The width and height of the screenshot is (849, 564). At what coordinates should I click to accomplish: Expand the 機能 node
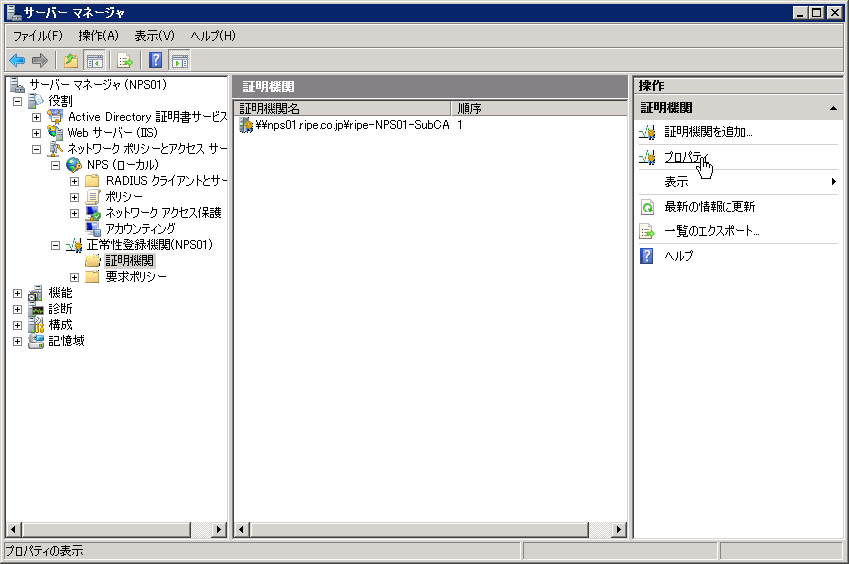pos(17,293)
